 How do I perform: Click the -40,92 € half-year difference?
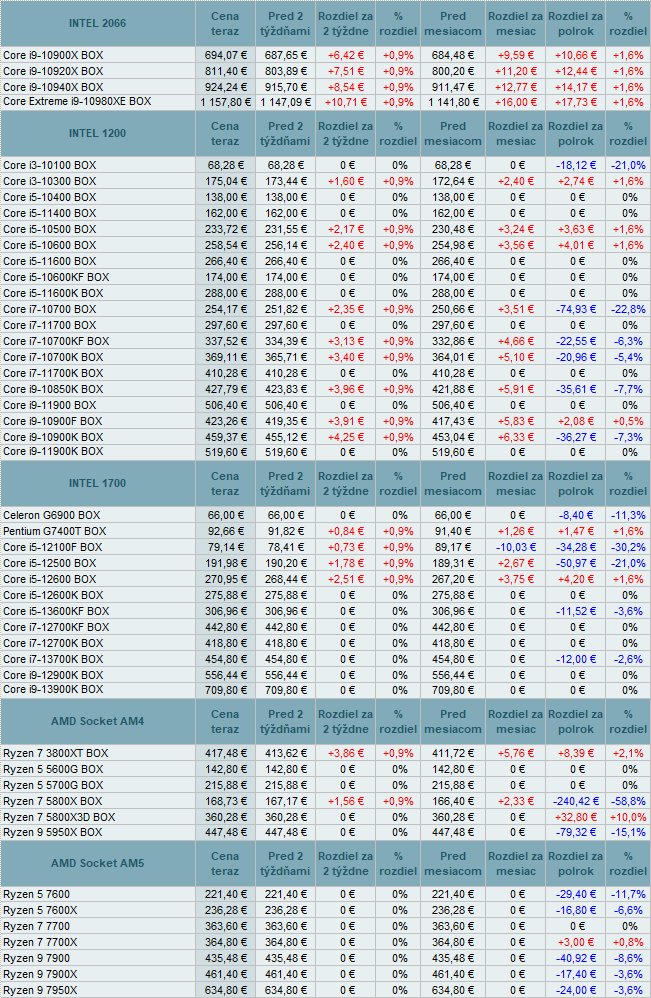(x=575, y=959)
